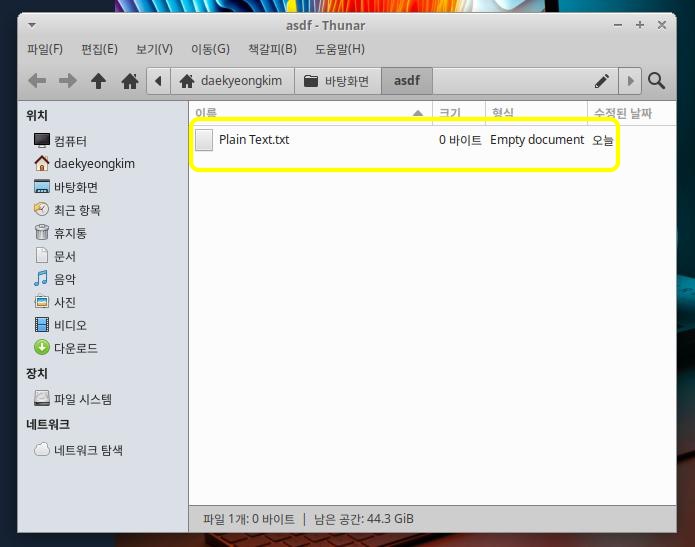
Task: Open parent folder with up arrow icon
Action: [x=98, y=81]
